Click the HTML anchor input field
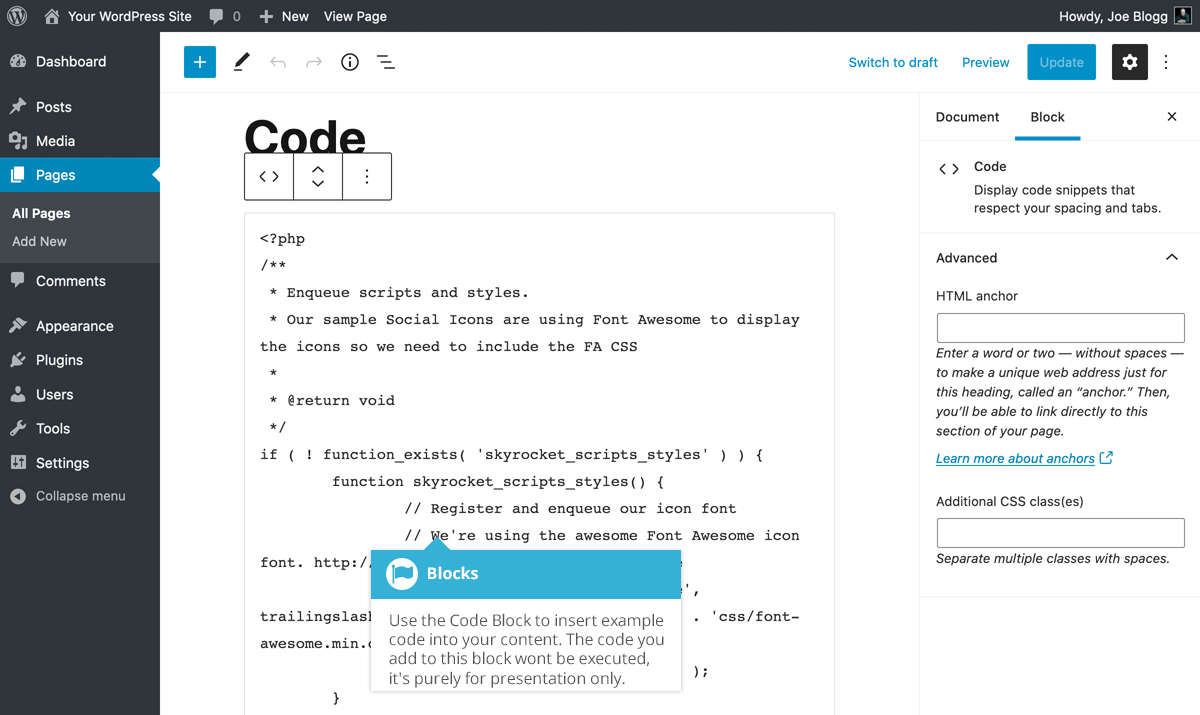Image resolution: width=1200 pixels, height=715 pixels. pos(1060,327)
